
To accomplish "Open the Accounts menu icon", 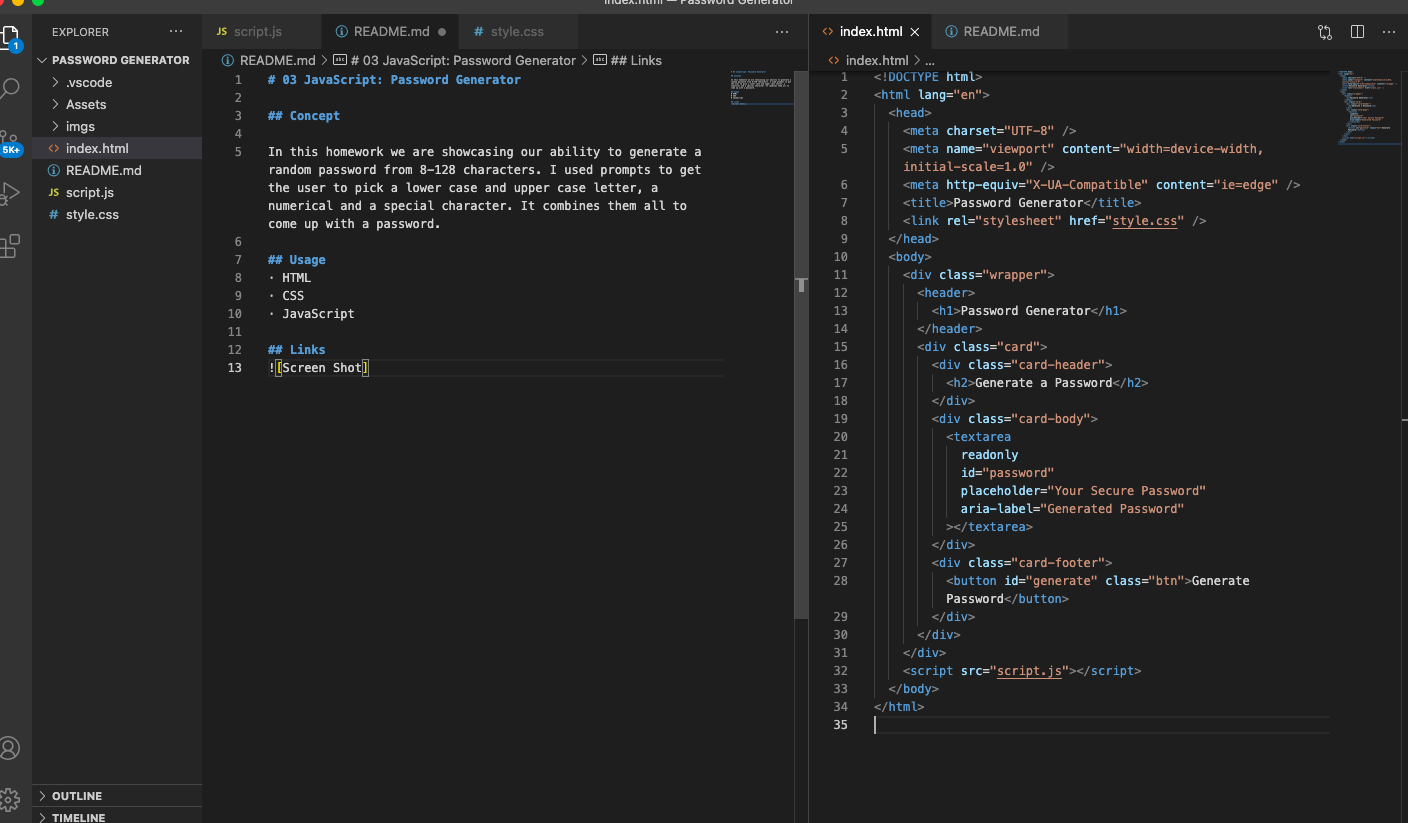I will click(x=10, y=748).
